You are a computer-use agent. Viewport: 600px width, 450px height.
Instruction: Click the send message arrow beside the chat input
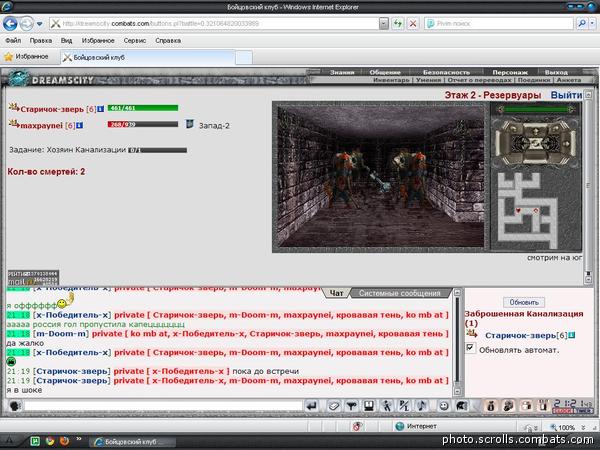coord(312,406)
